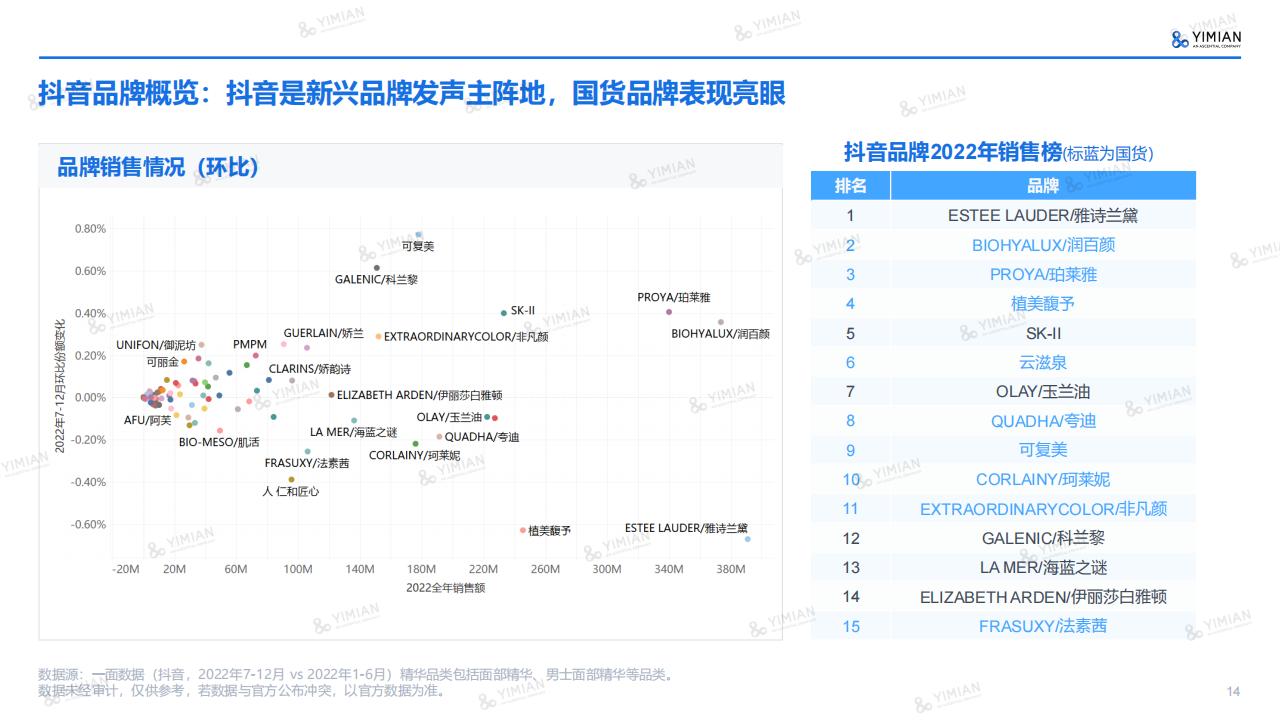Click rank number 1 in table

851,215
